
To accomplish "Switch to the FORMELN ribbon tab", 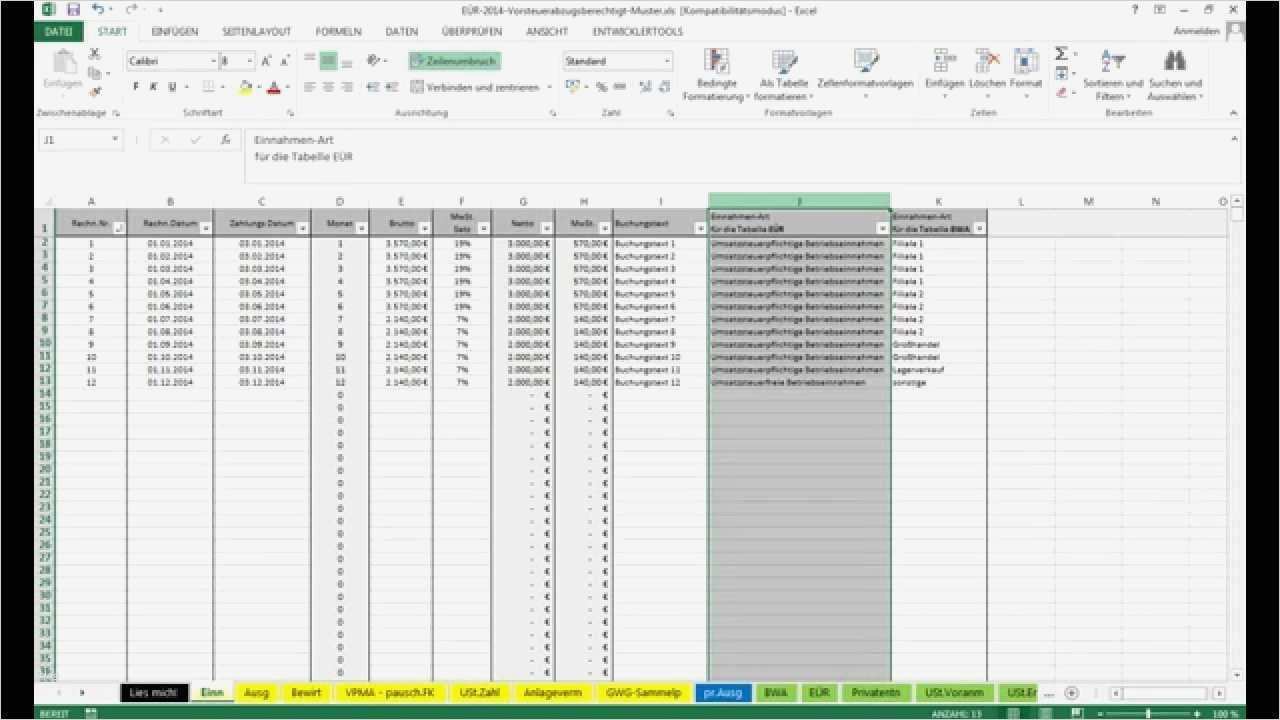I will click(339, 31).
